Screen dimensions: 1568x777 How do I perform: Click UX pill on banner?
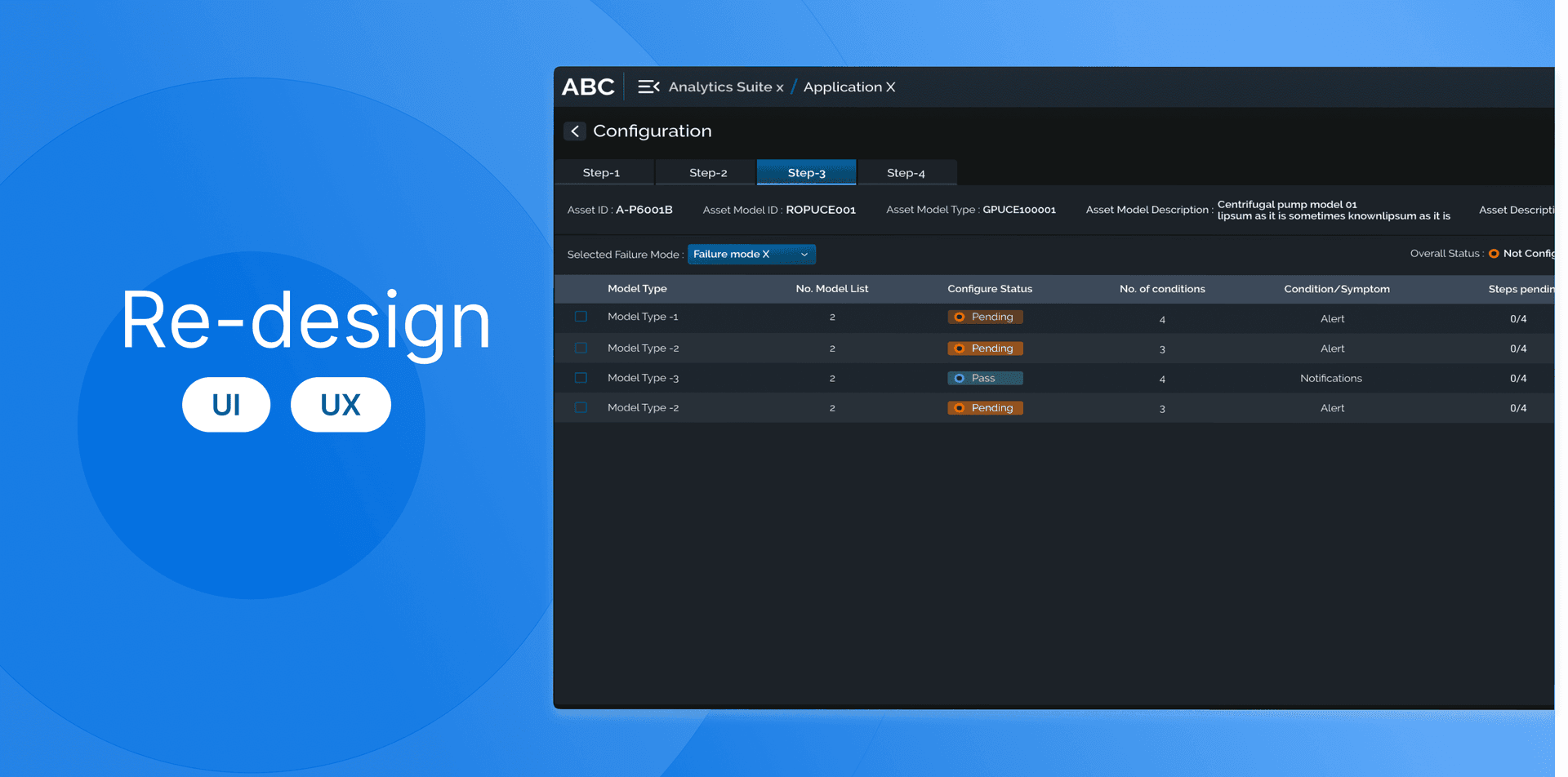point(341,405)
